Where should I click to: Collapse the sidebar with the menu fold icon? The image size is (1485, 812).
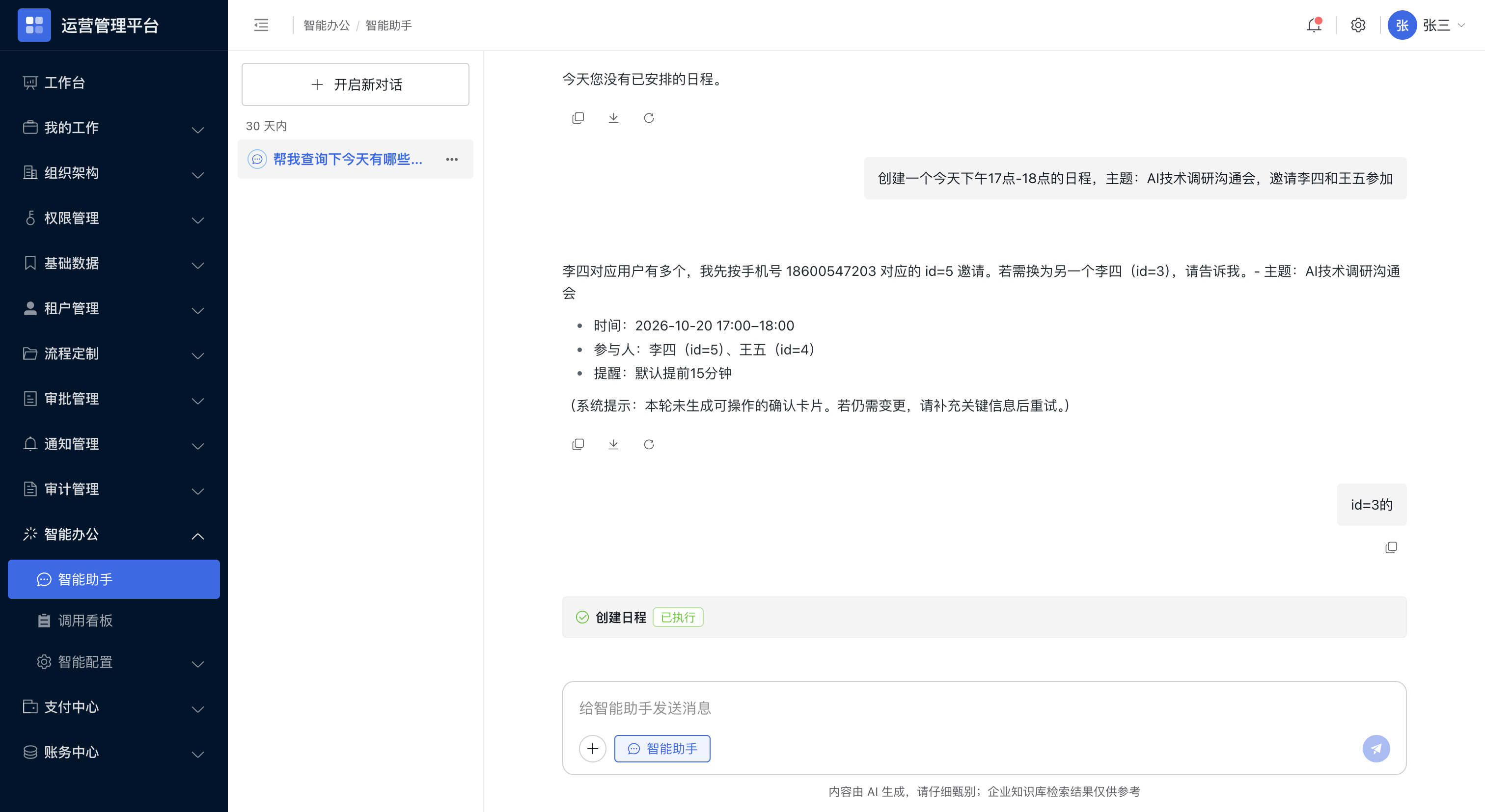point(261,25)
